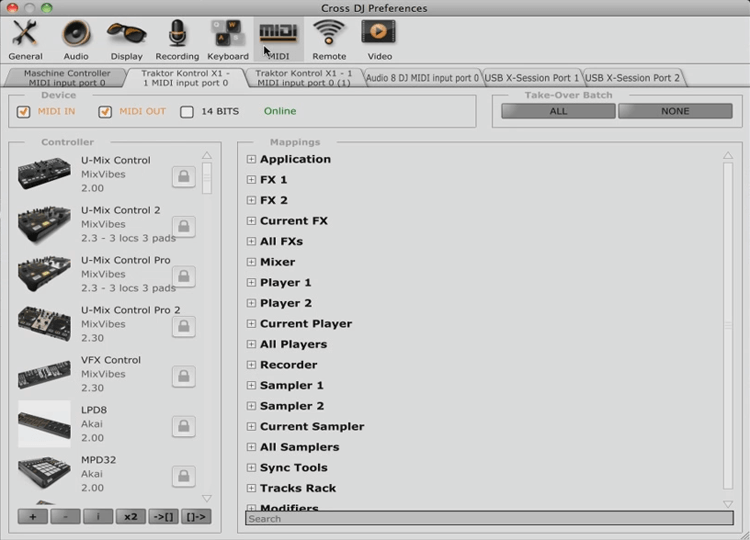Click the VFX Control lock icon
The width and height of the screenshot is (750, 540).
pos(184,376)
